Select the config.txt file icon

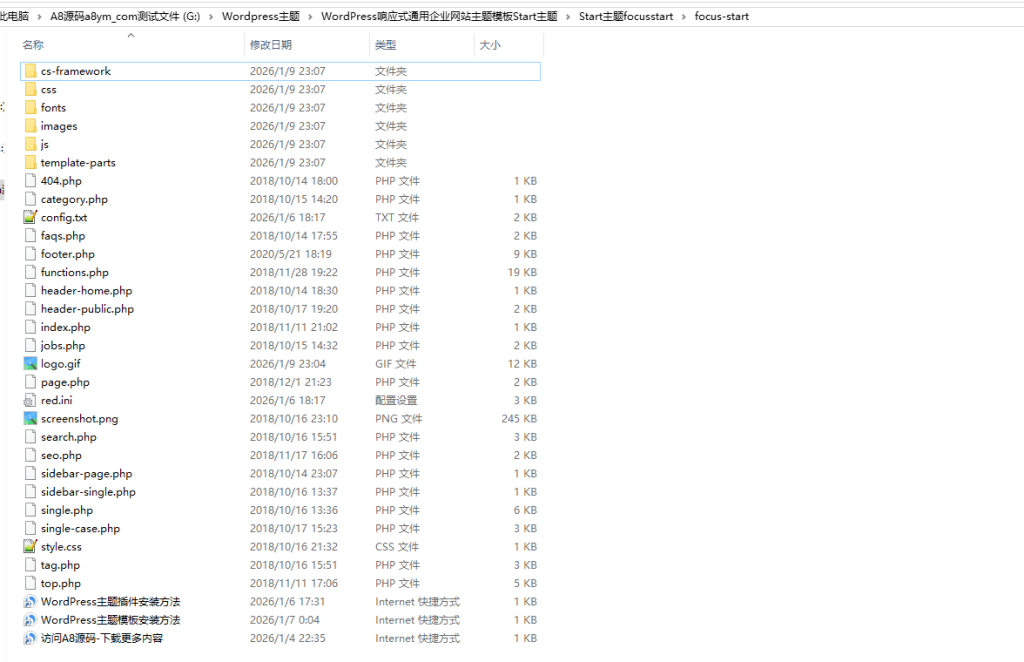(x=30, y=217)
